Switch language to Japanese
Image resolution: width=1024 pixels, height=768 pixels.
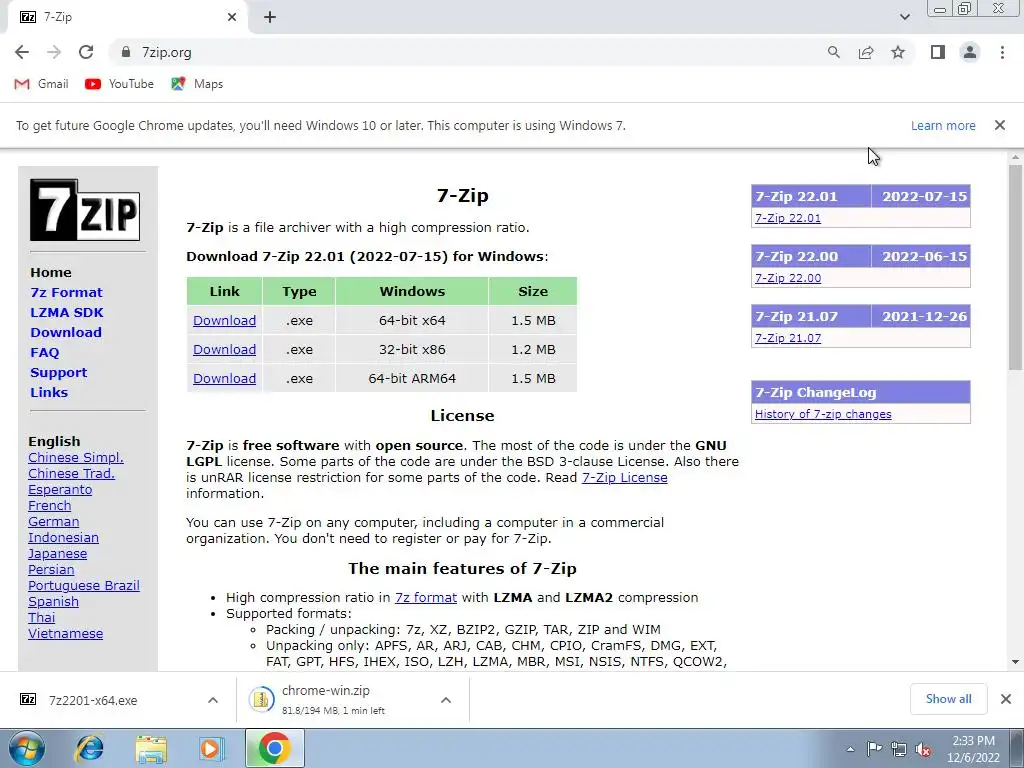point(57,554)
